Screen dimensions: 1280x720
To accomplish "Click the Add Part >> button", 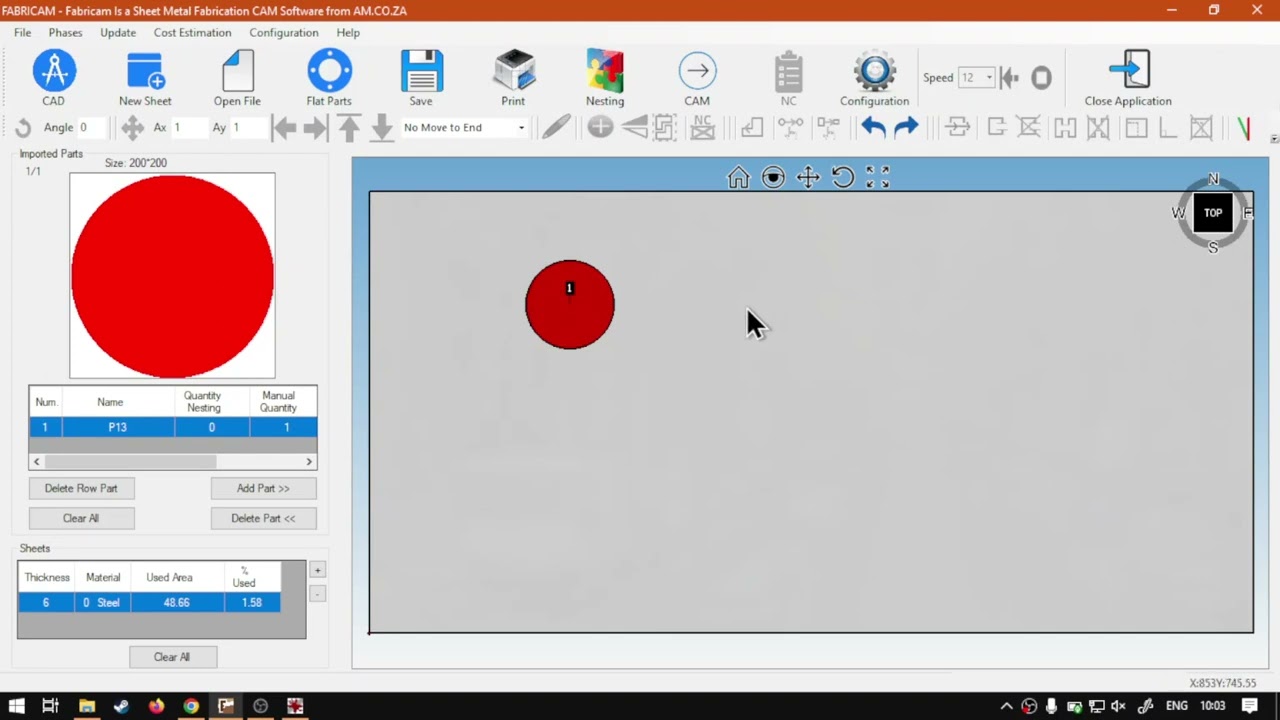I will click(x=263, y=488).
